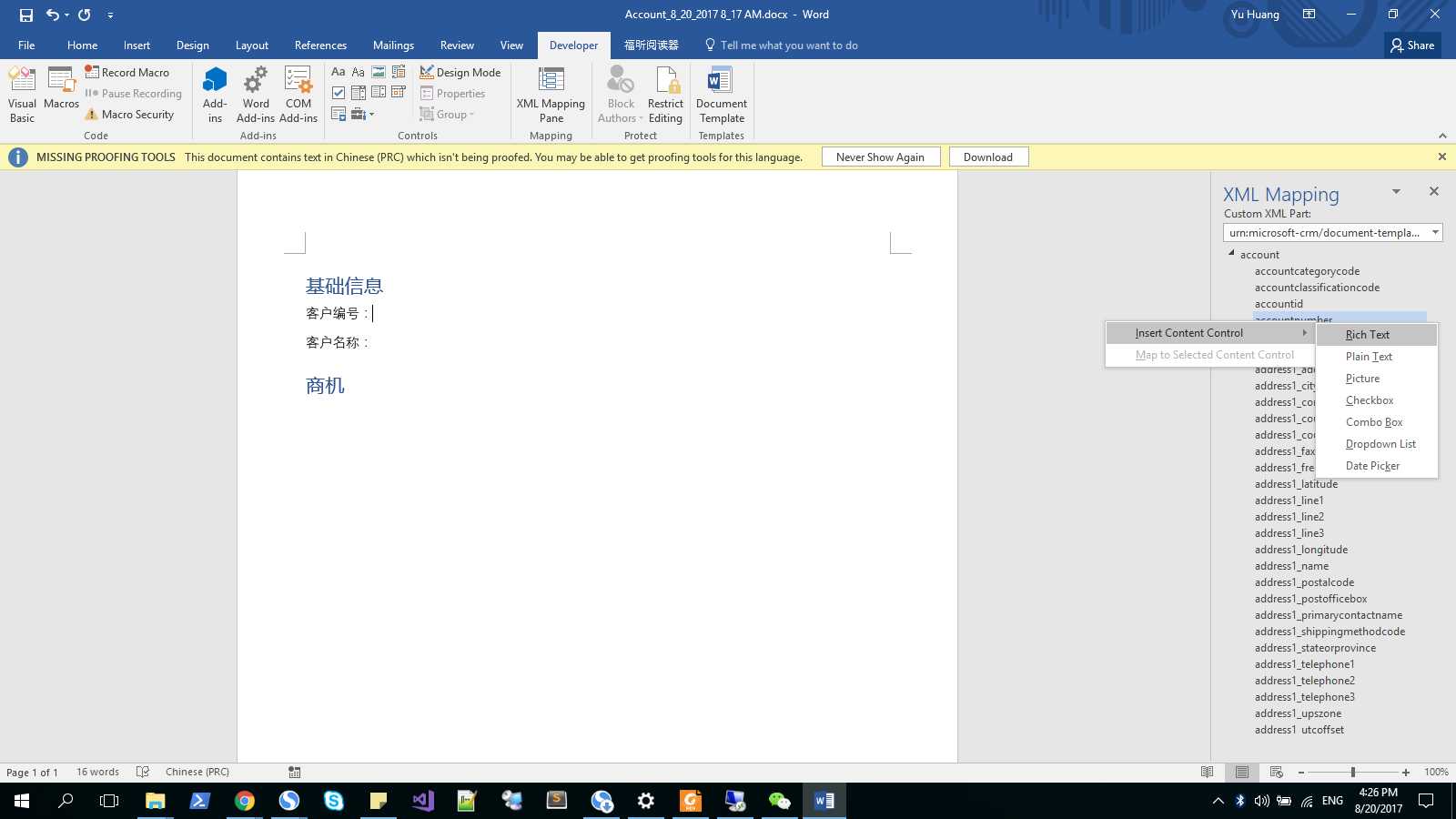The height and width of the screenshot is (819, 1456).
Task: Click the Zoom In plus button
Action: (x=1406, y=772)
